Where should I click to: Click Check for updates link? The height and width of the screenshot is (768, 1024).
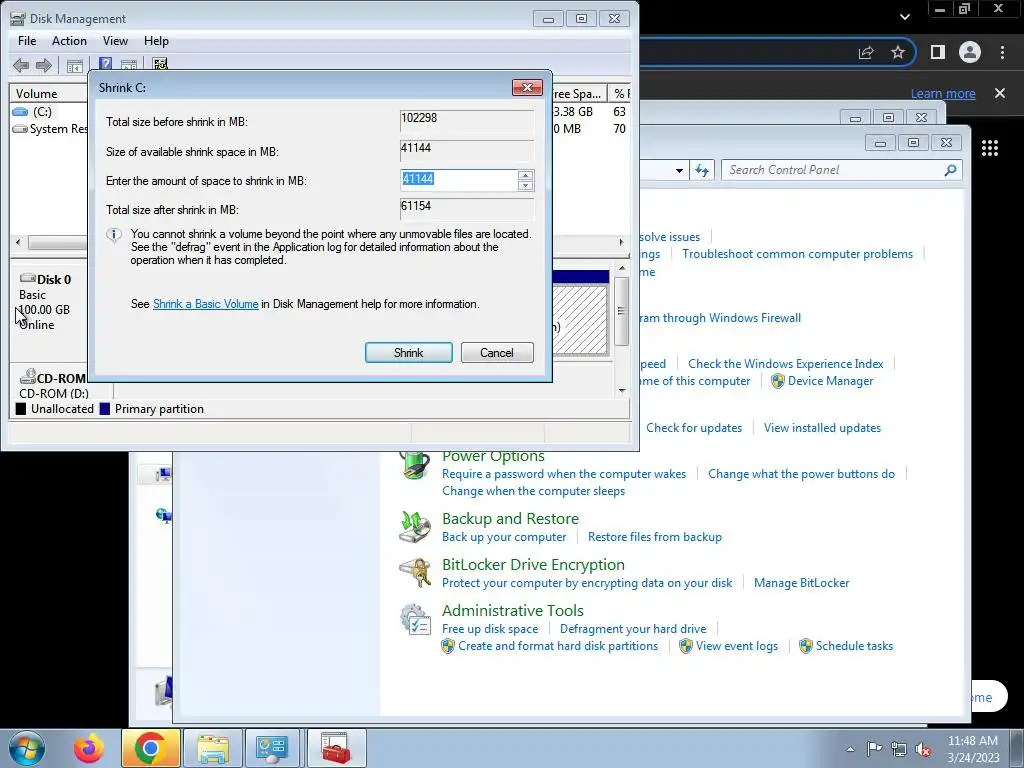coord(694,428)
